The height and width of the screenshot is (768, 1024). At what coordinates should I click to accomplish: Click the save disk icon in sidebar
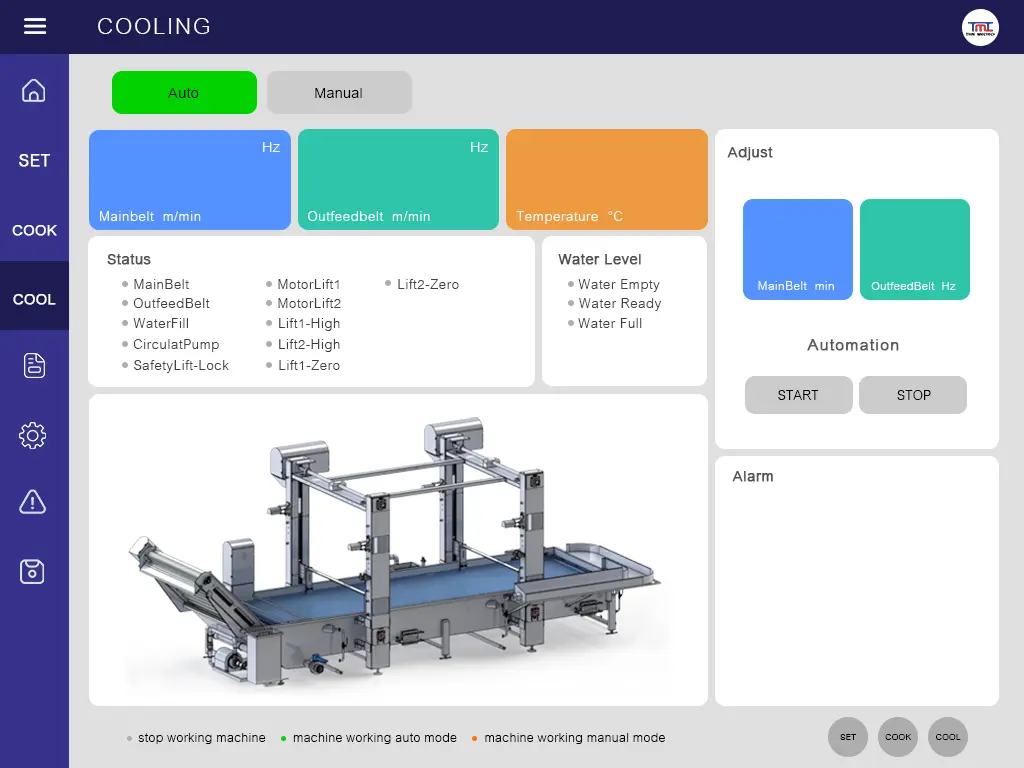coord(34,571)
